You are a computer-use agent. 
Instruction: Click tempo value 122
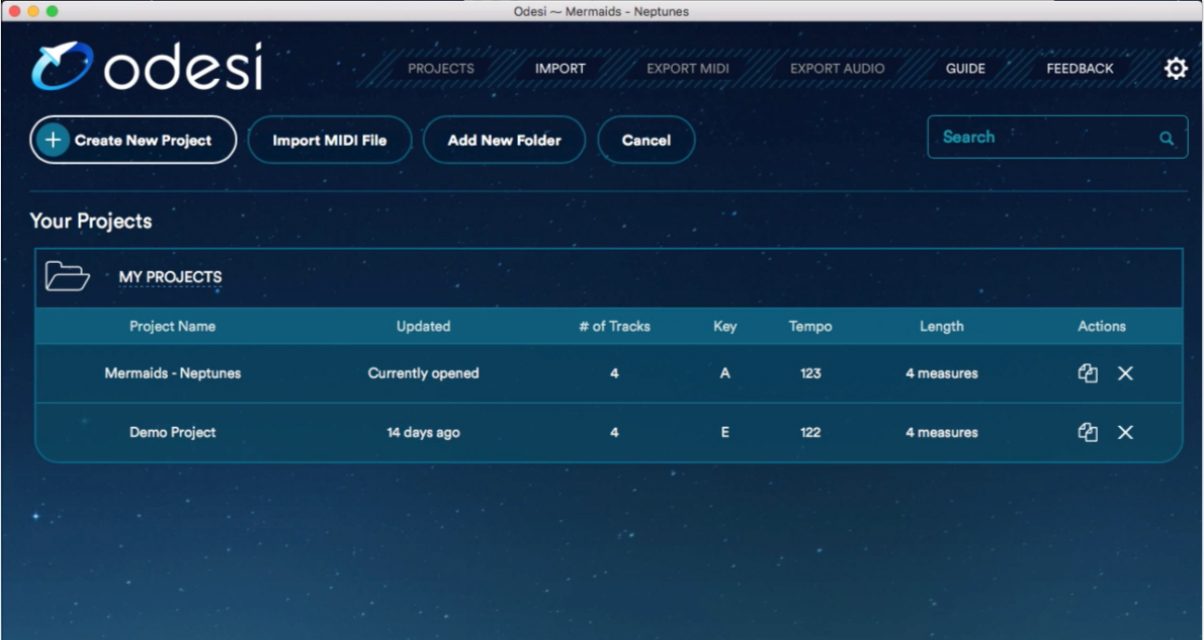click(x=810, y=432)
